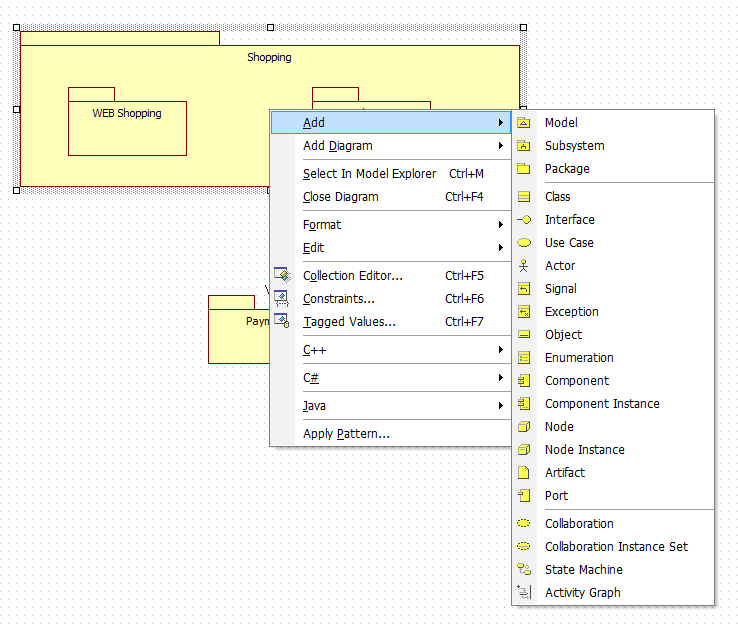
Task: Expand the Add Diagram submenu arrow
Action: pos(501,146)
